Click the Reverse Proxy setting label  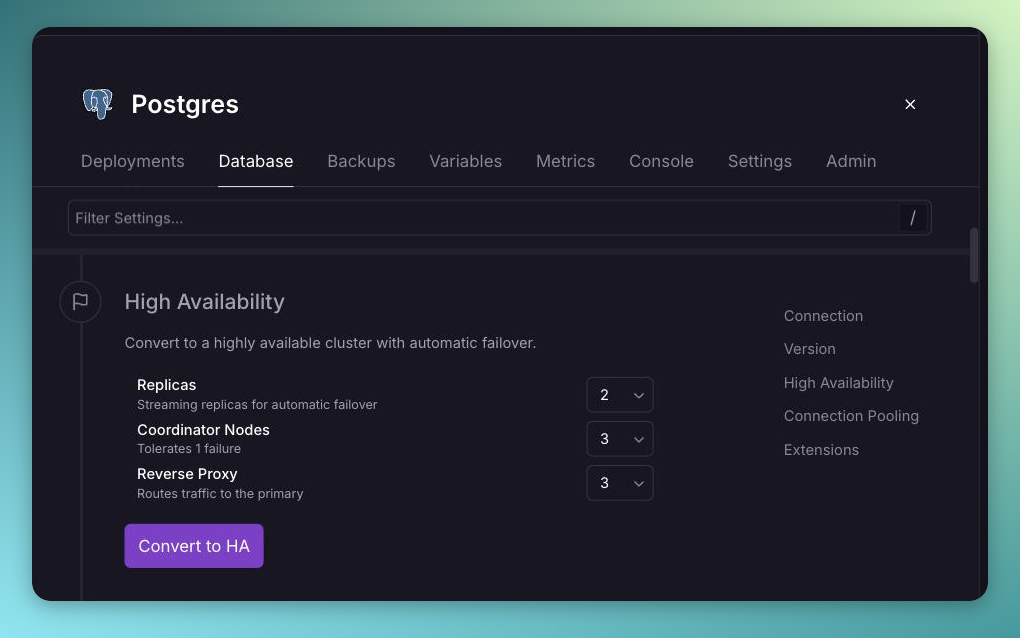pyautogui.click(x=187, y=474)
